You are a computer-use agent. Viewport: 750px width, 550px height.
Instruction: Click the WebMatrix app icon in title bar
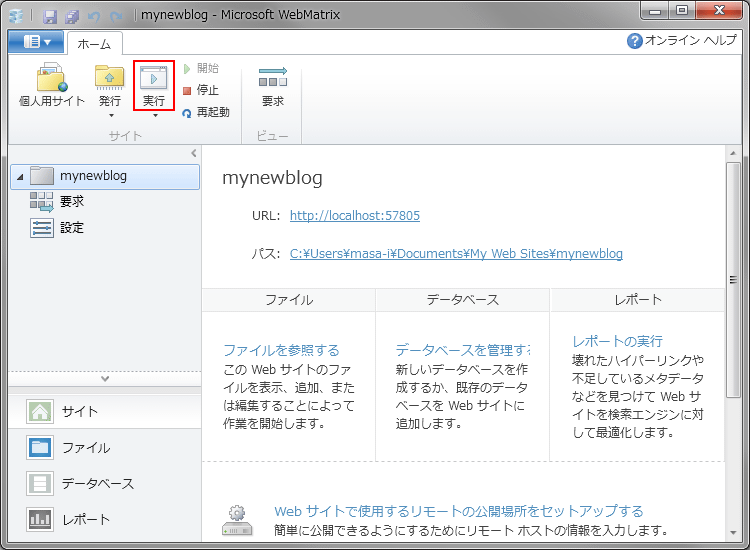pos(16,16)
